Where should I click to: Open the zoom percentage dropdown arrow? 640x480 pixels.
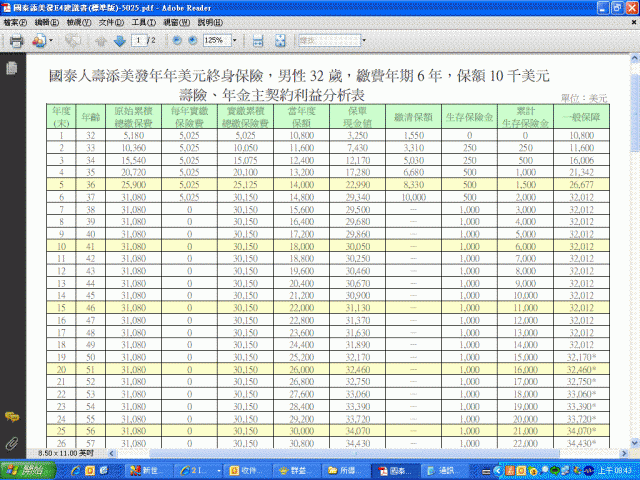click(235, 40)
